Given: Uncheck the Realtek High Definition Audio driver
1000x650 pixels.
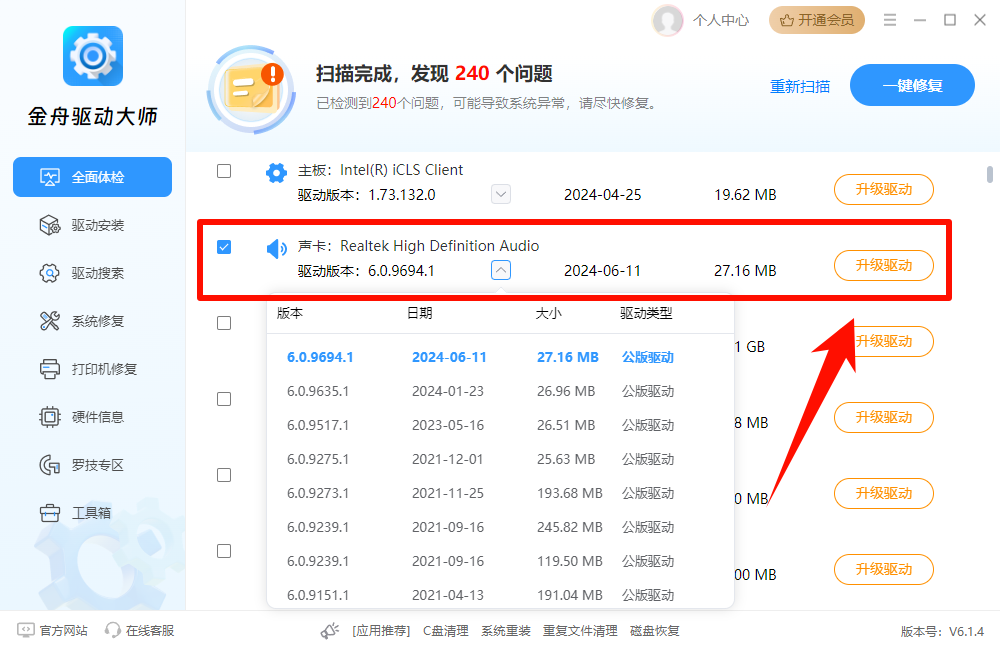Looking at the screenshot, I should point(224,246).
